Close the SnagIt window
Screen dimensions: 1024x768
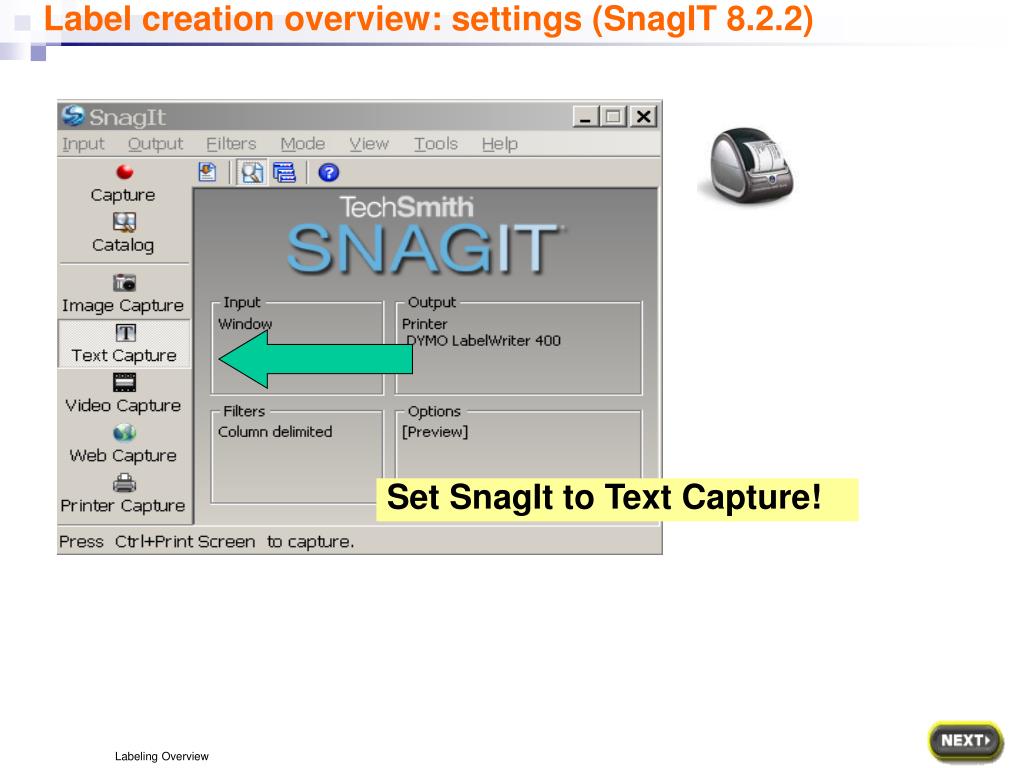coord(643,117)
